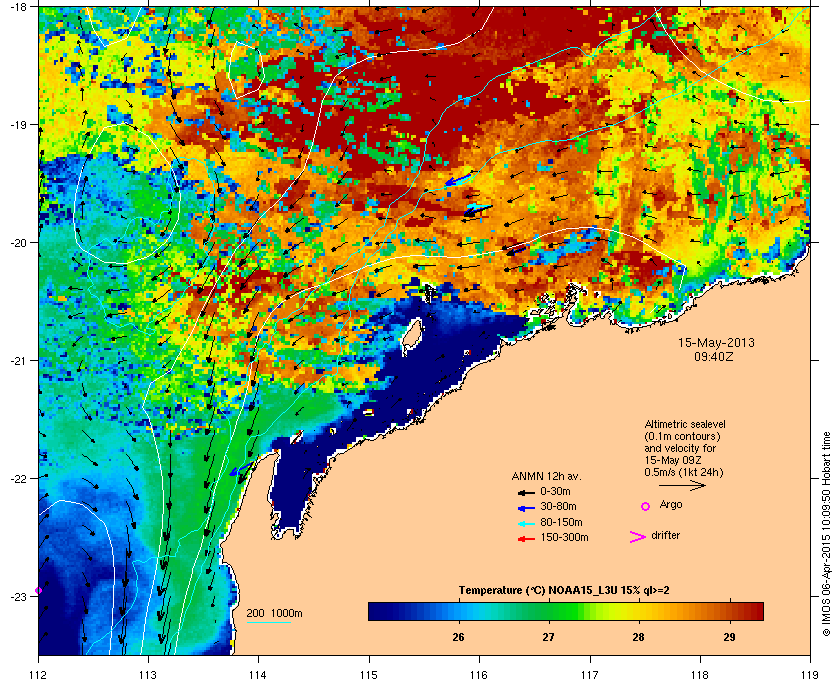The height and width of the screenshot is (680, 840).
Task: Click the blue 30-80m arrow legend icon
Action: (526, 507)
